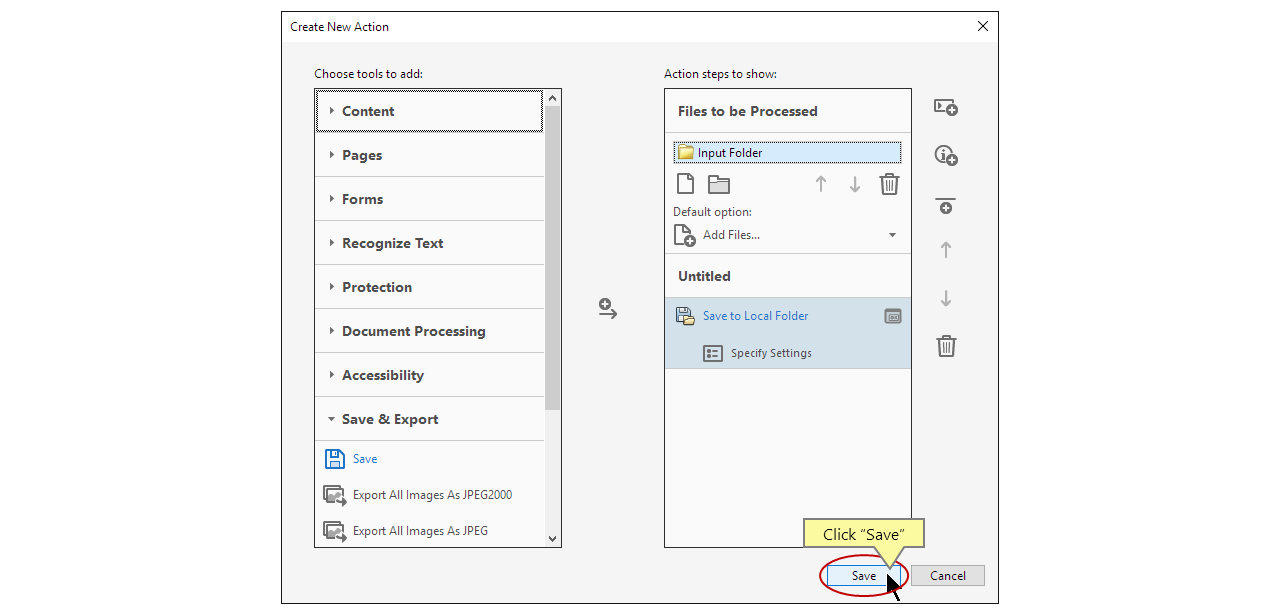Open the Add Files default option dropdown
The image size is (1280, 612).
[891, 234]
